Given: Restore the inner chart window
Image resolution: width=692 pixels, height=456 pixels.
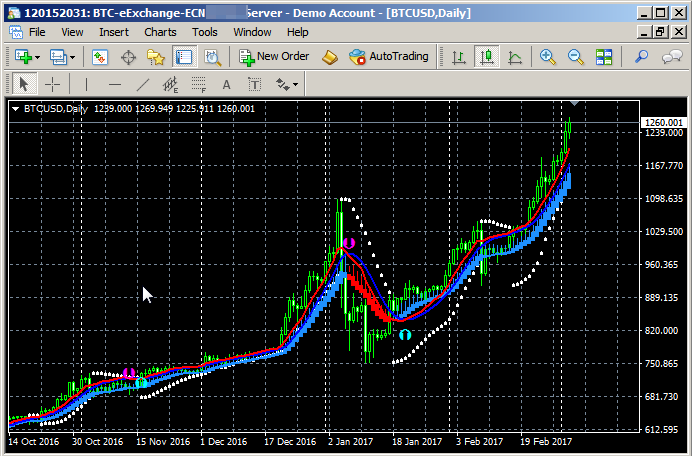Looking at the screenshot, I should [660, 32].
